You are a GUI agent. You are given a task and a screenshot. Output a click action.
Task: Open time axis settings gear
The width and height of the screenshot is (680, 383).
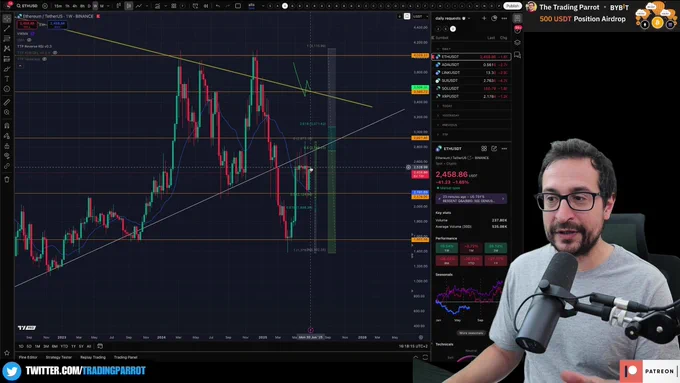coord(421,337)
